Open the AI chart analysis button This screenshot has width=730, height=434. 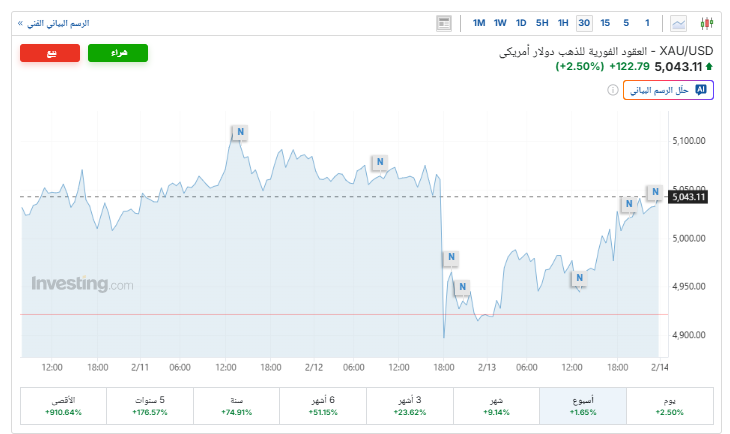coord(667,90)
